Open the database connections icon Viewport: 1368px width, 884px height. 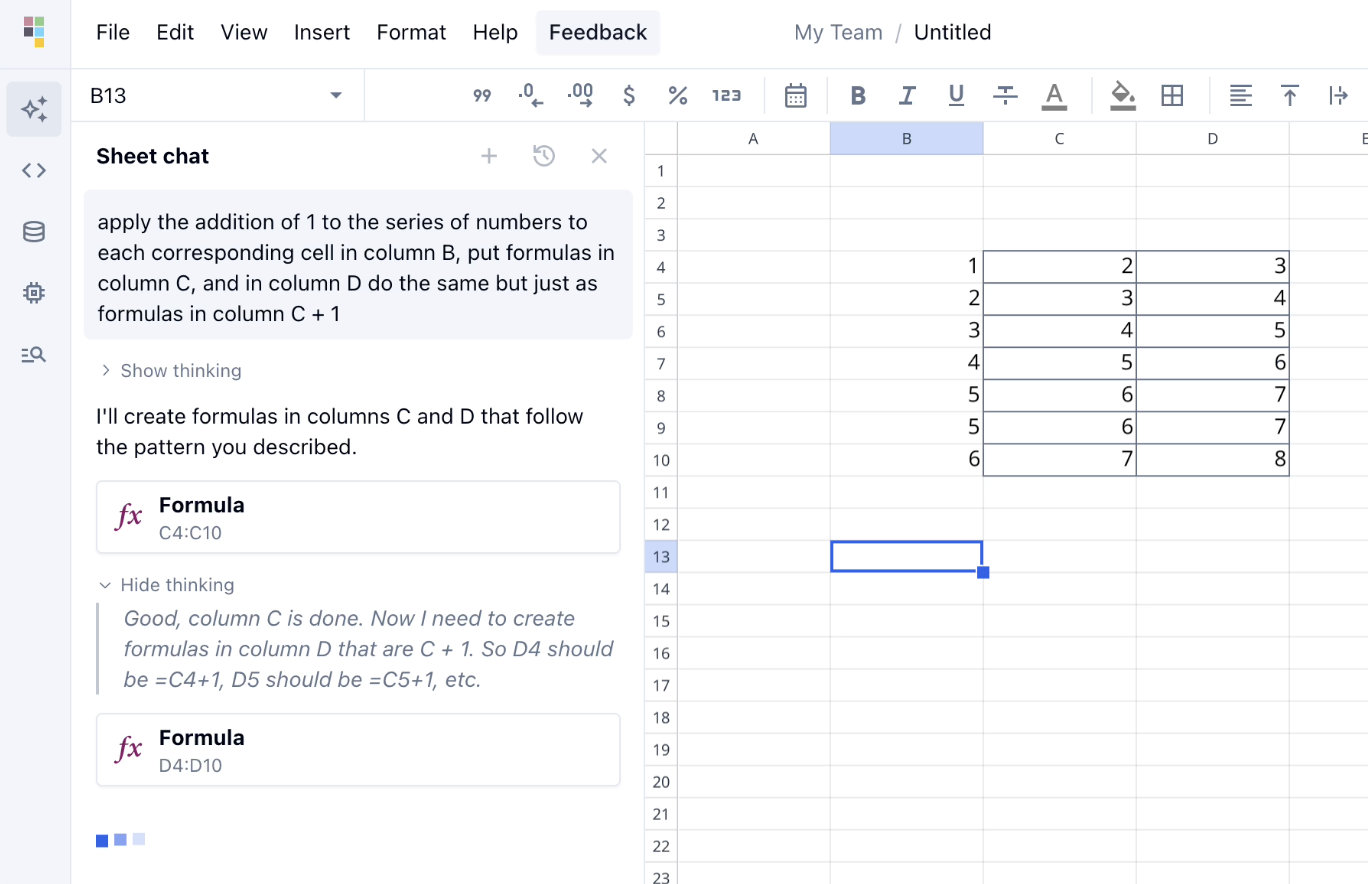coord(34,232)
